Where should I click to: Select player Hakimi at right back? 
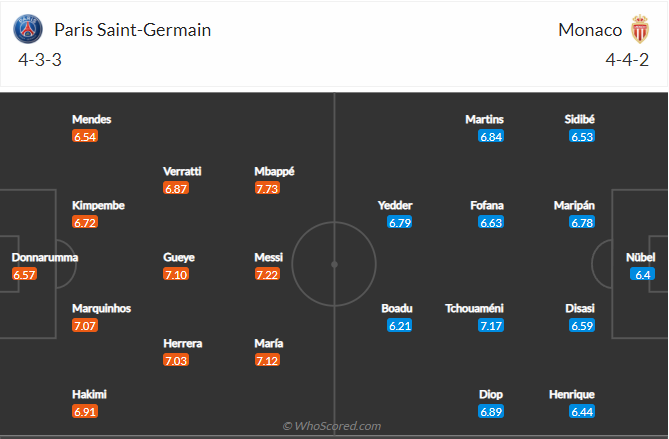pyautogui.click(x=89, y=394)
